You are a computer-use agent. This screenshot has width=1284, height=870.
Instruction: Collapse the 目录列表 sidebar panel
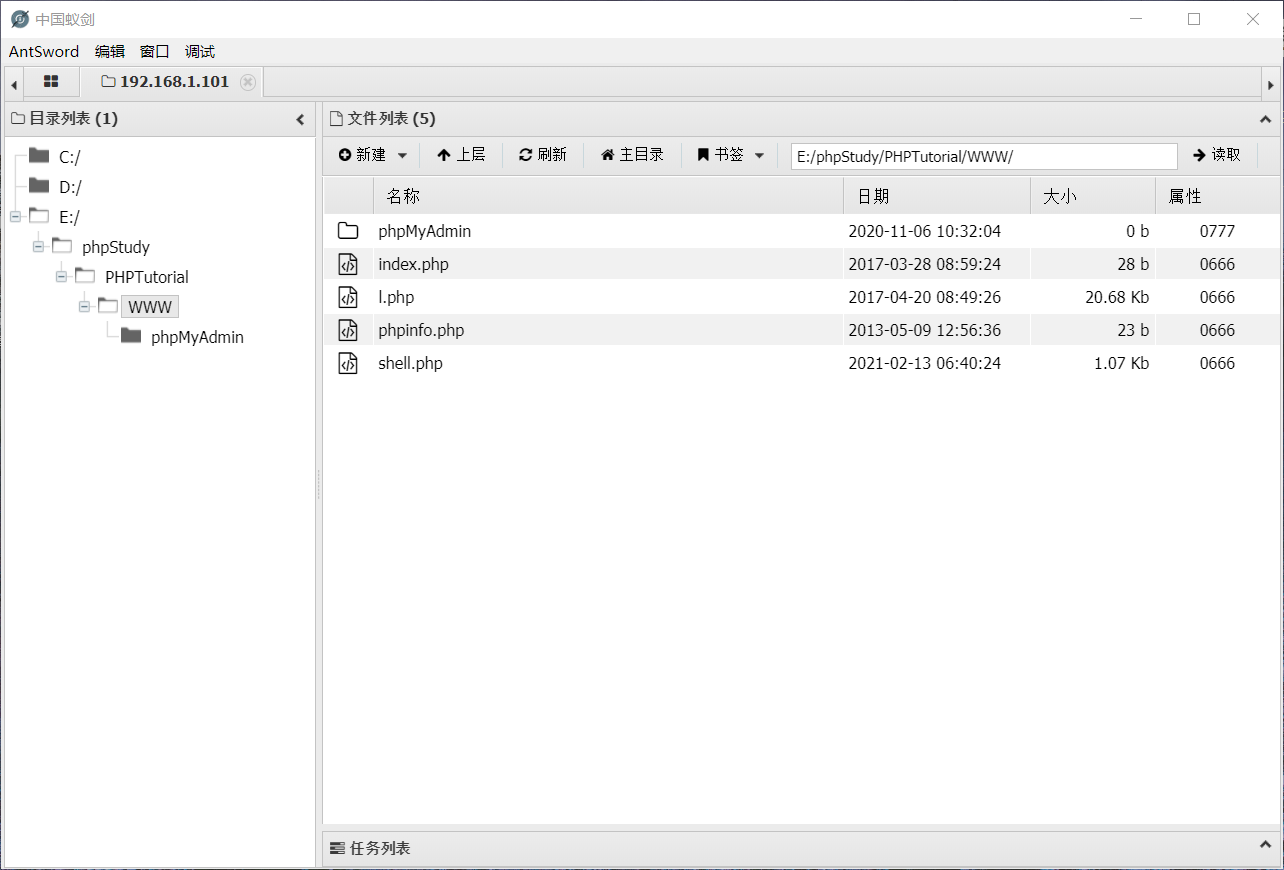coord(300,118)
